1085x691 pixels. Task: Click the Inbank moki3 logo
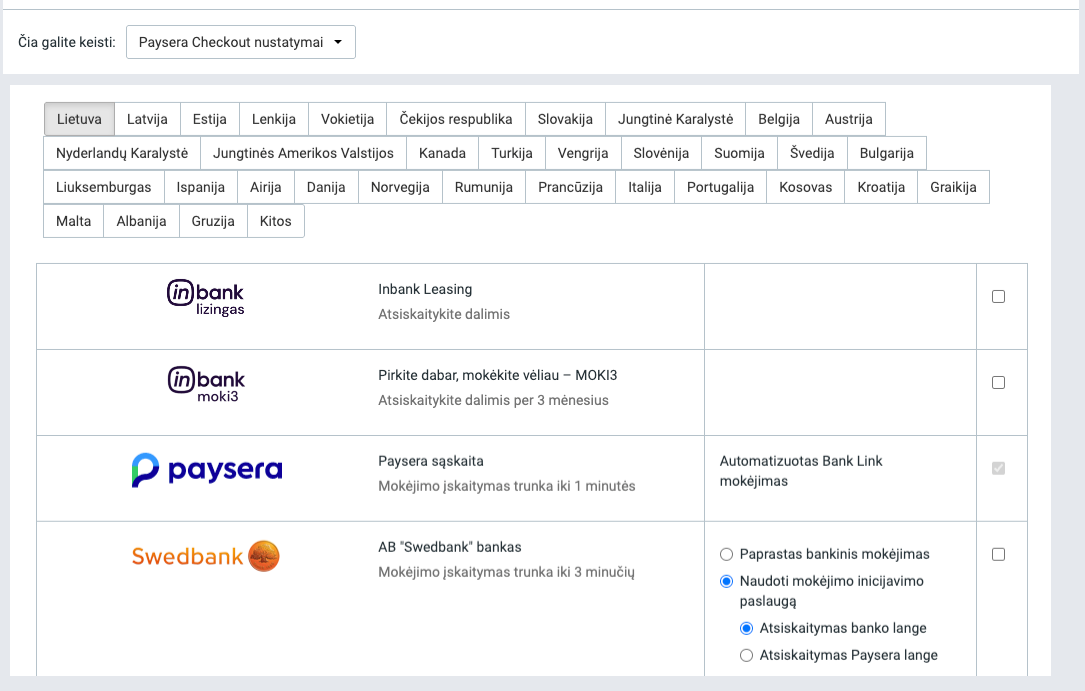[x=205, y=384]
